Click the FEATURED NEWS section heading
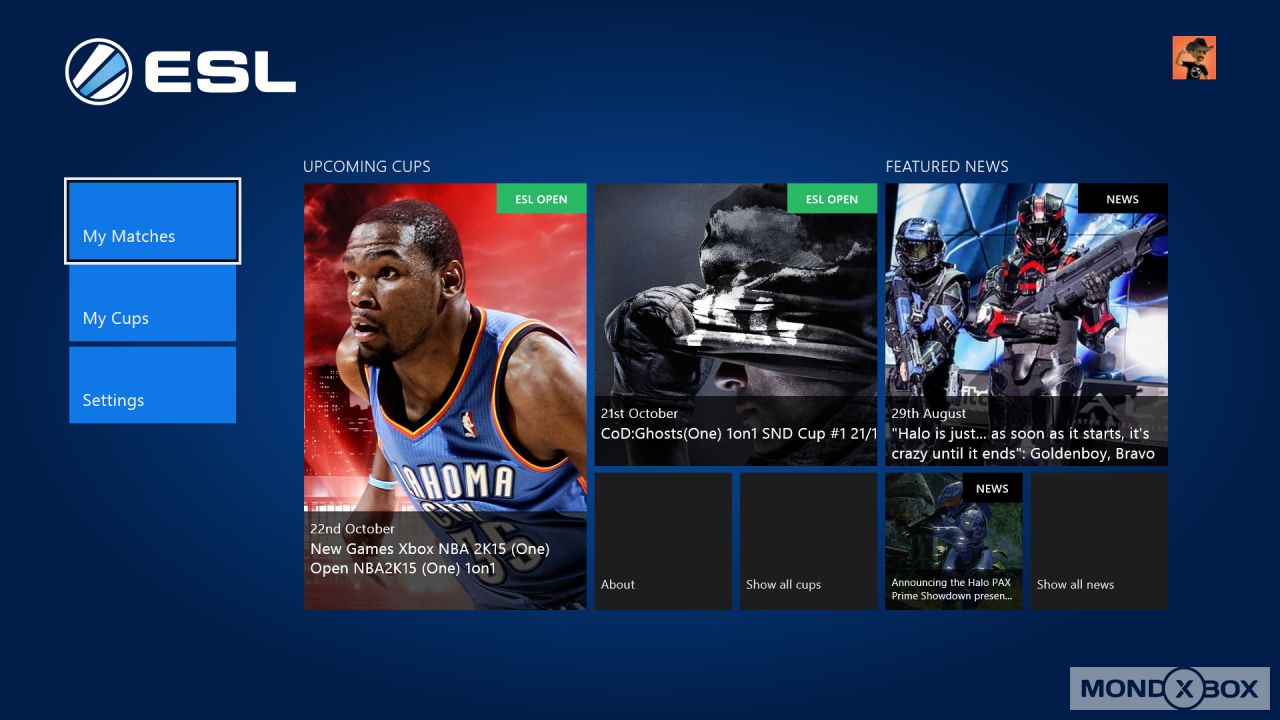Image resolution: width=1280 pixels, height=720 pixels. (947, 167)
